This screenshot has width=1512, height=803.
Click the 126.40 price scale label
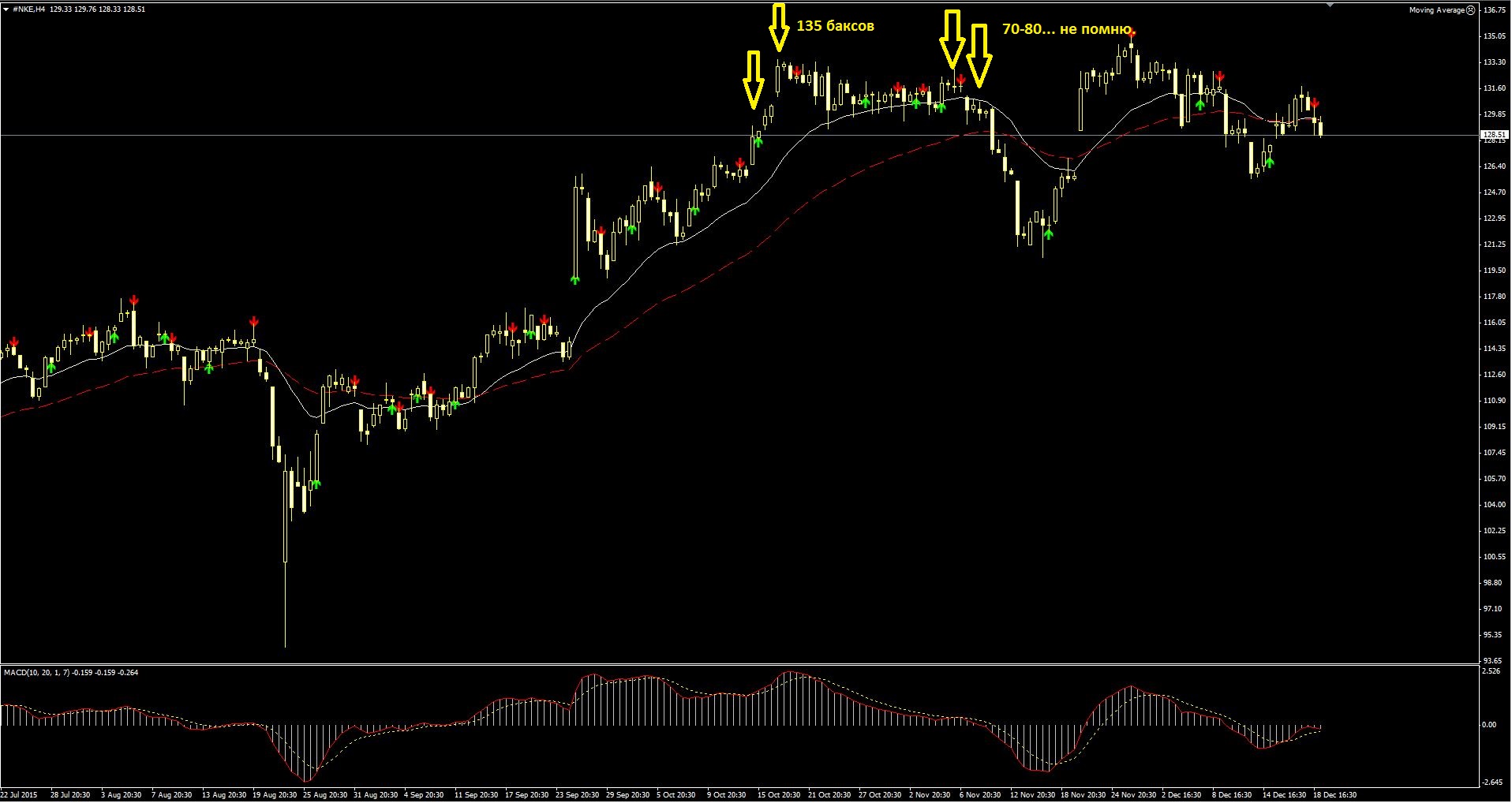coord(1495,166)
